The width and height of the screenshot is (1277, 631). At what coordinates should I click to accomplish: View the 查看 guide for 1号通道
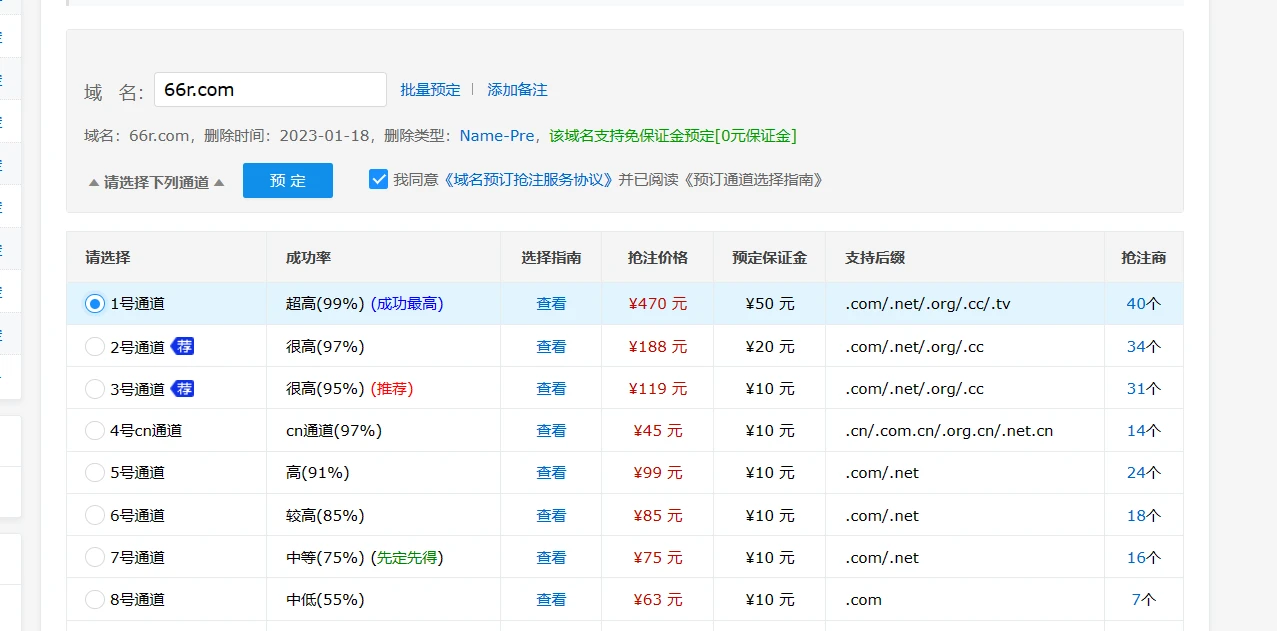pos(551,304)
